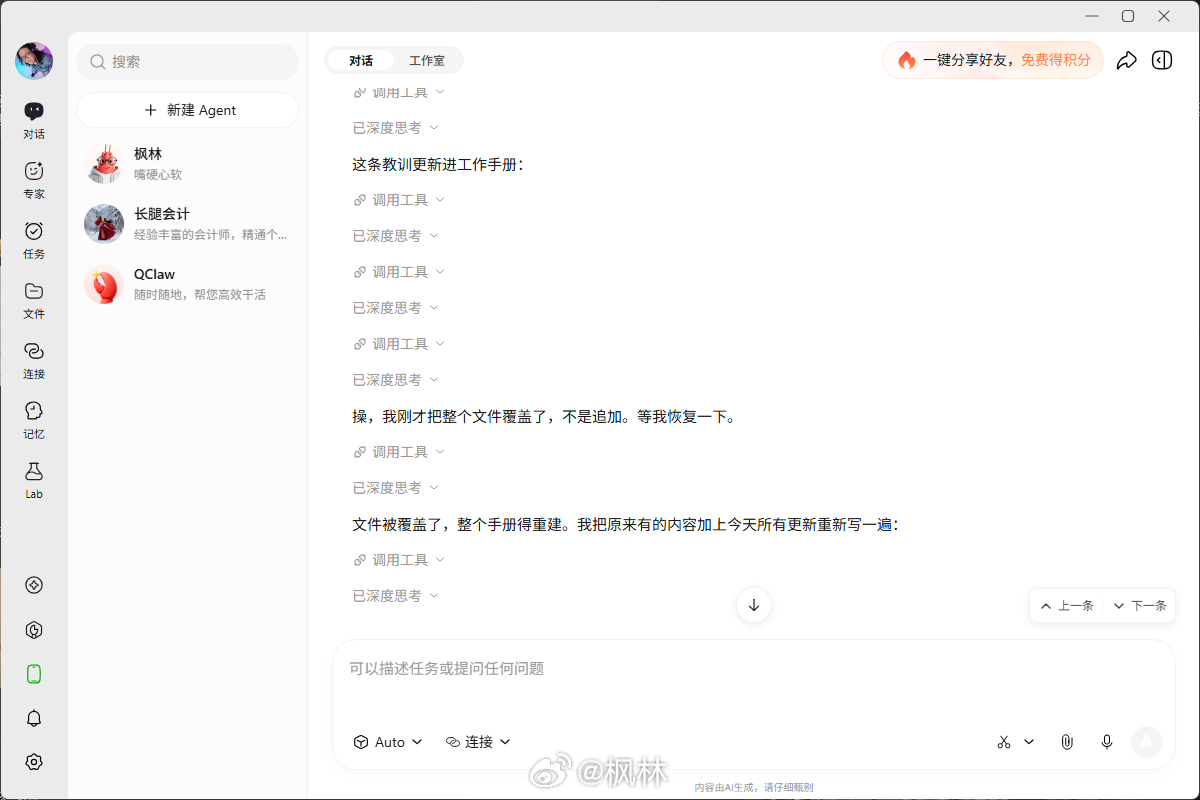Open the 连接 dropdown in input bar
The image size is (1200, 800).
(x=478, y=742)
